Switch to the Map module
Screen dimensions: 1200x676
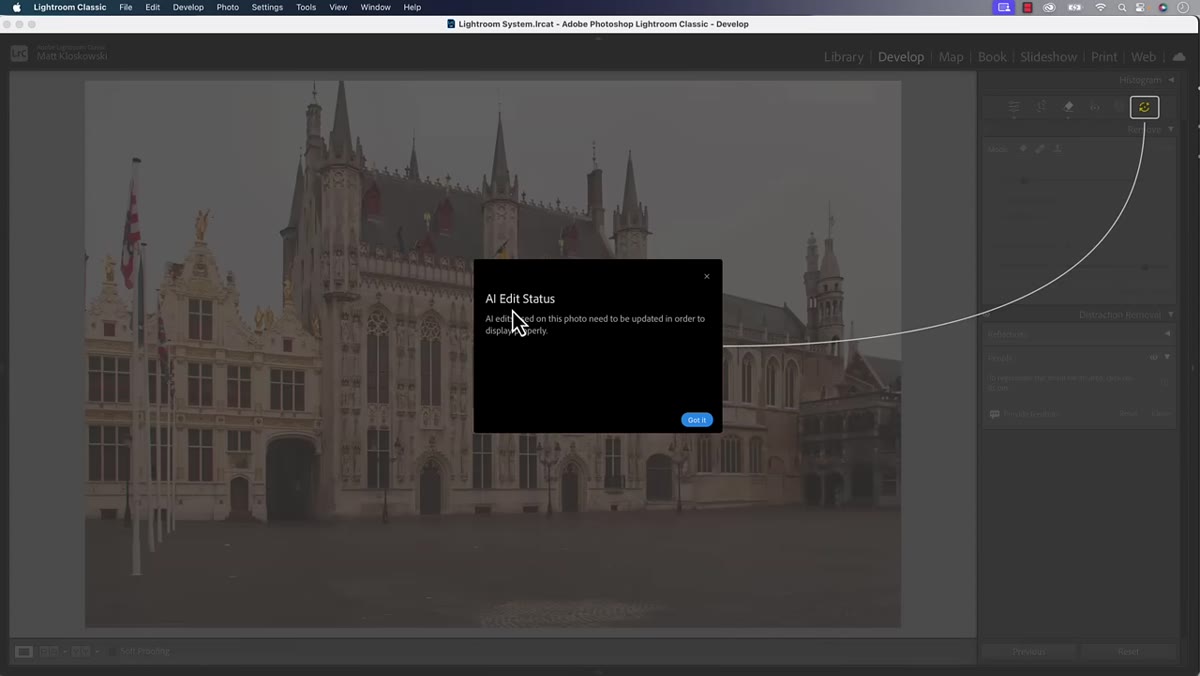click(x=951, y=57)
